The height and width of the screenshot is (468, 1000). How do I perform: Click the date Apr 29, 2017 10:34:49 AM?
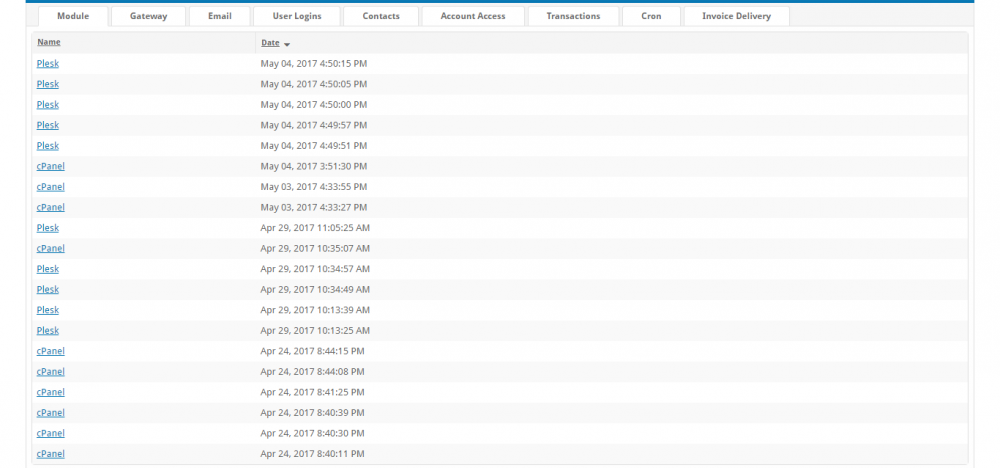tap(315, 289)
